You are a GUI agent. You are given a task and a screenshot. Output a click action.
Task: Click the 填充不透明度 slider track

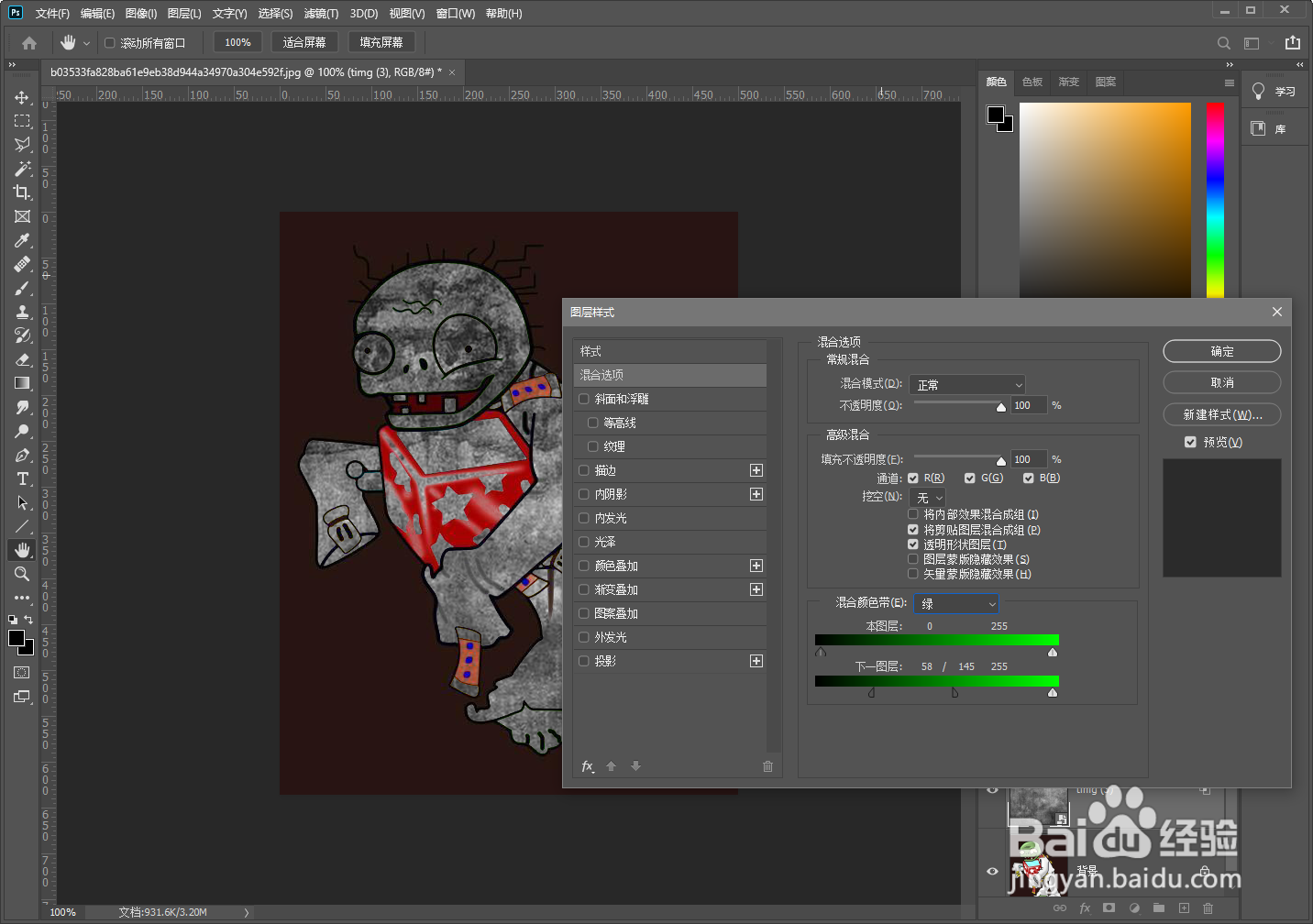tap(958, 456)
